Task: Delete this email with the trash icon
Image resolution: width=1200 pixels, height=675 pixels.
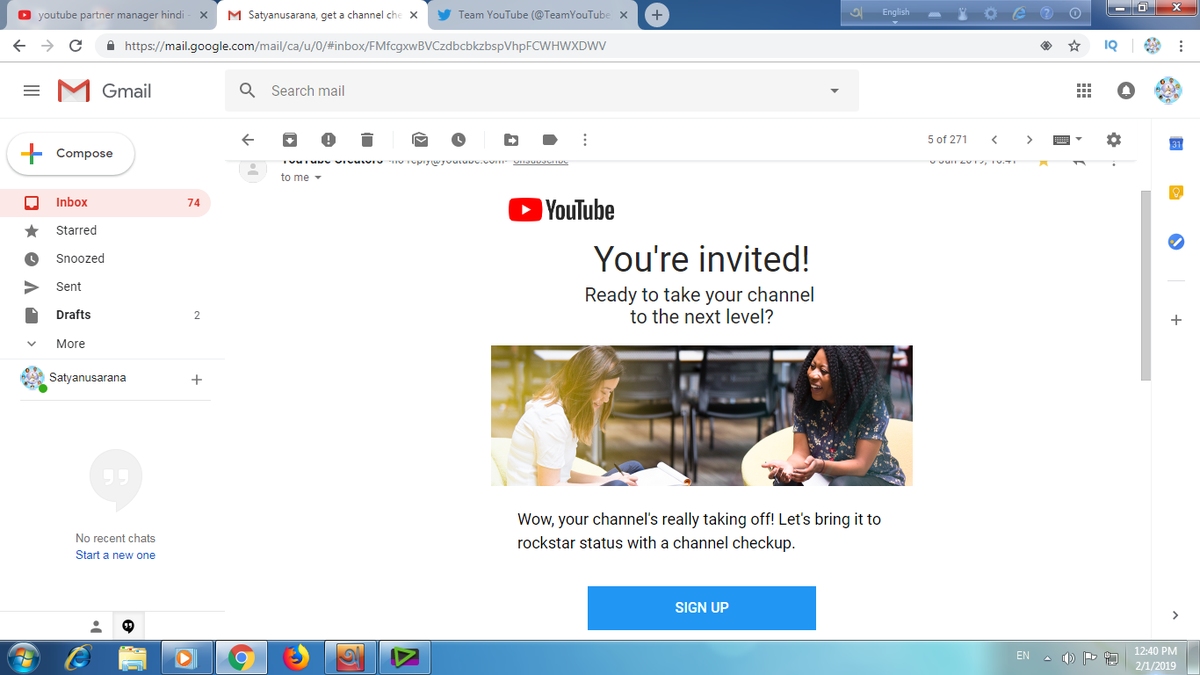Action: click(x=366, y=139)
